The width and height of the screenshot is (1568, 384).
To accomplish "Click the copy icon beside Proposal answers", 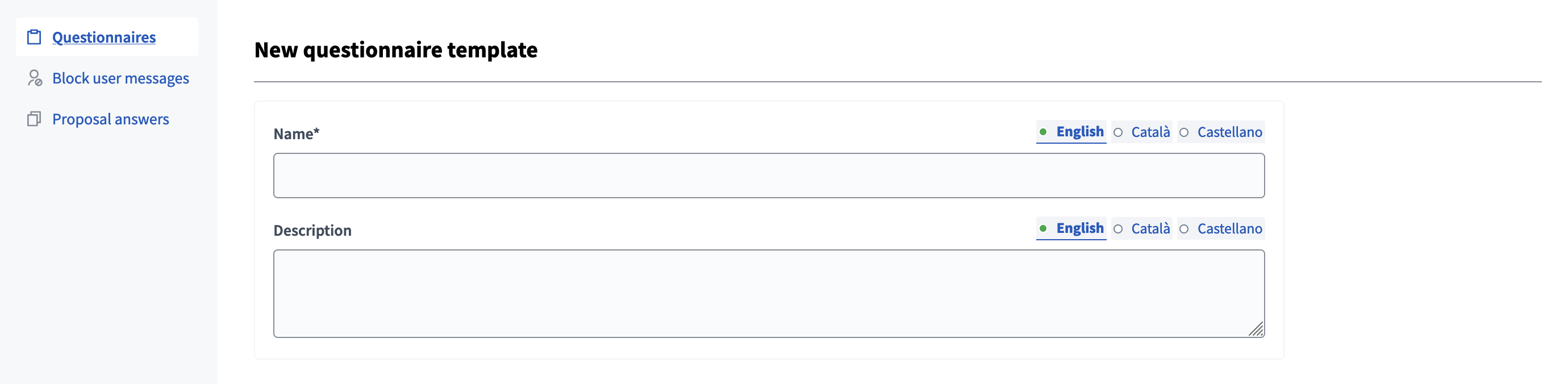I will [x=35, y=119].
